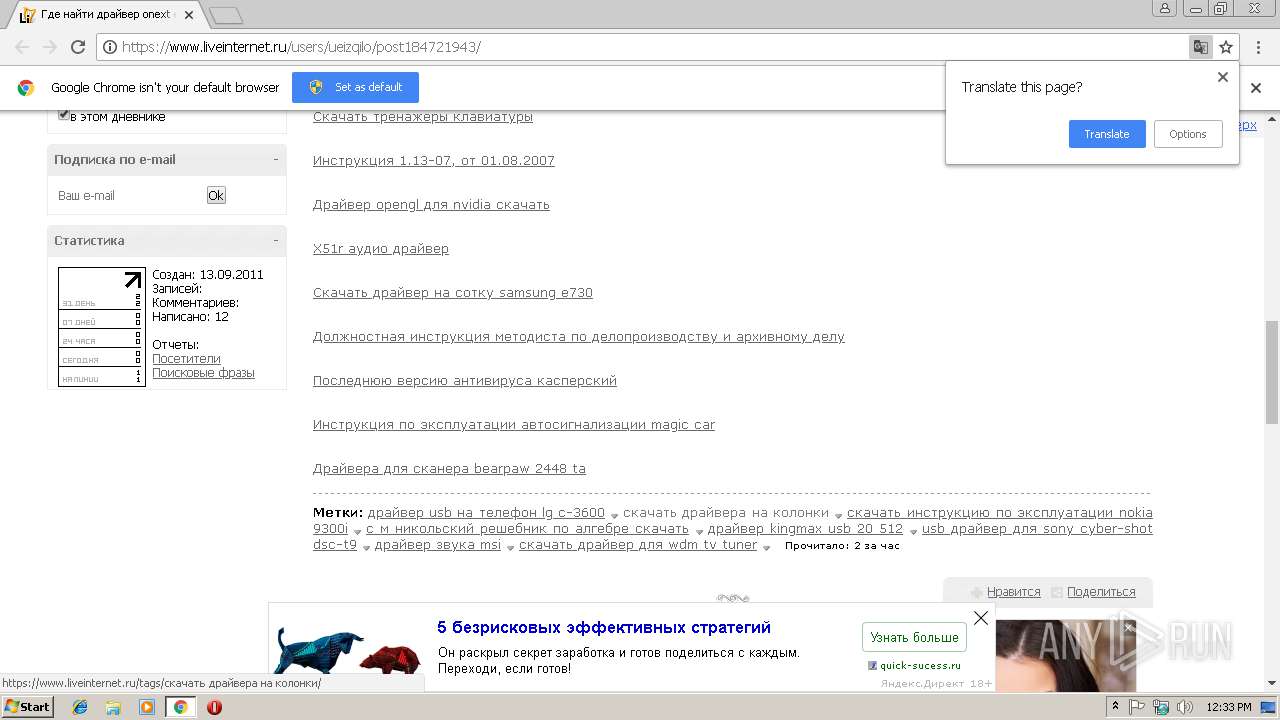Open tag драйвер kingmax usb 20 512
Screen dimensions: 1280x720
pos(805,529)
